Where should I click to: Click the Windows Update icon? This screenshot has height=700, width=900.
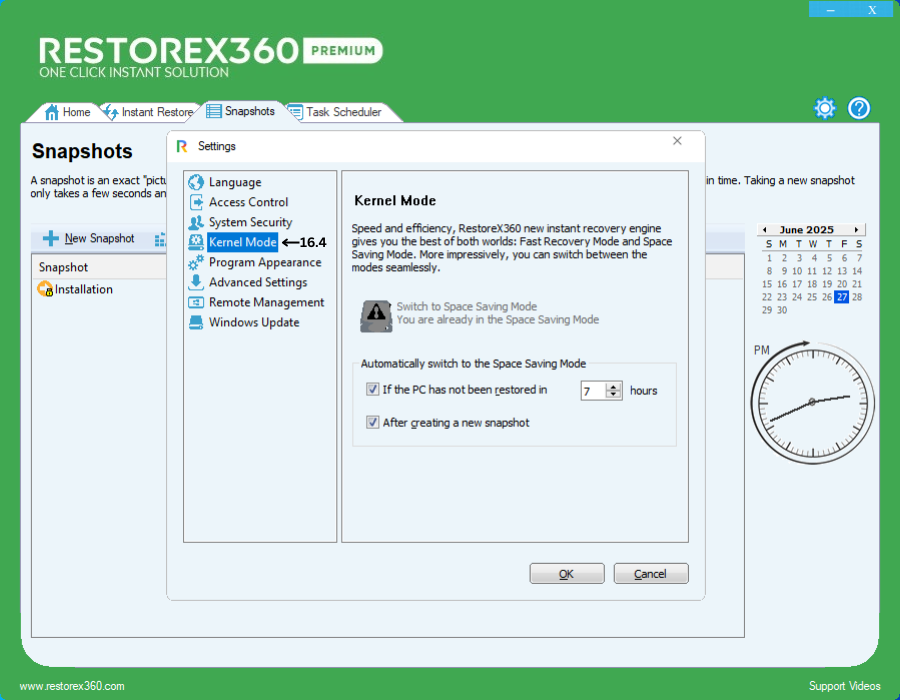pyautogui.click(x=196, y=322)
